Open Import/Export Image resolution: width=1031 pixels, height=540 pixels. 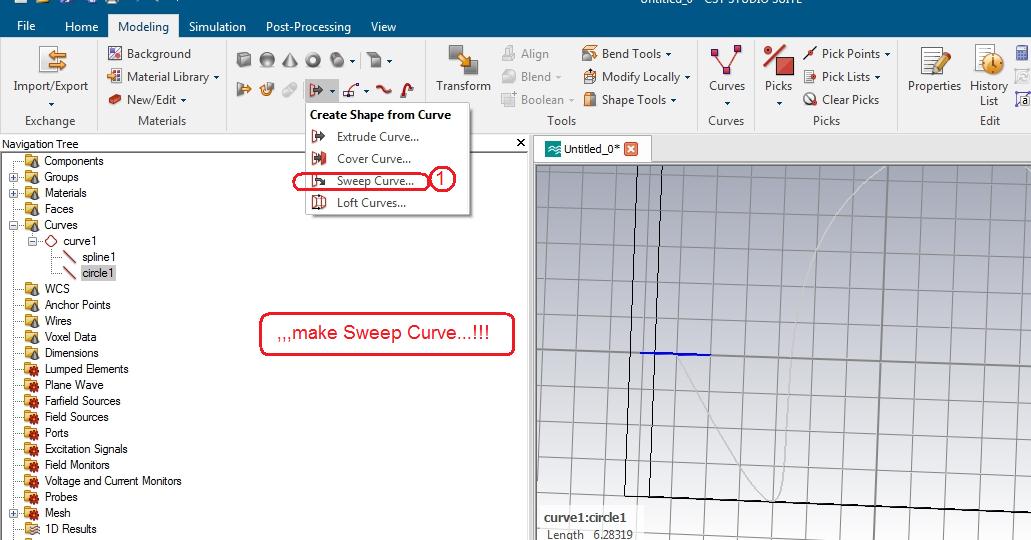click(51, 76)
